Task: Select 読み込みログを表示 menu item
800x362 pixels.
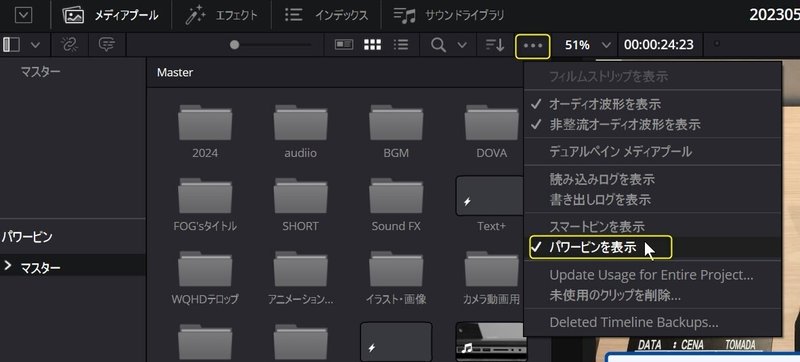Action: pyautogui.click(x=653, y=179)
